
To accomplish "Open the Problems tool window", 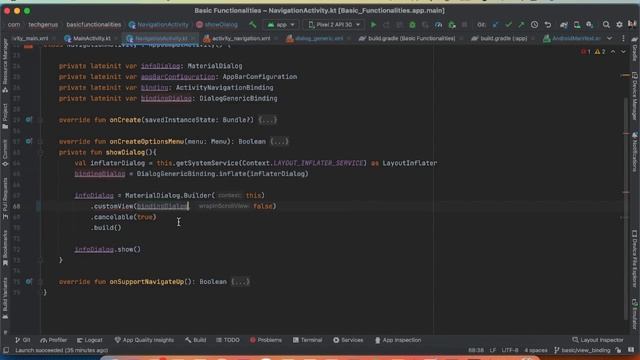I will (x=266, y=340).
